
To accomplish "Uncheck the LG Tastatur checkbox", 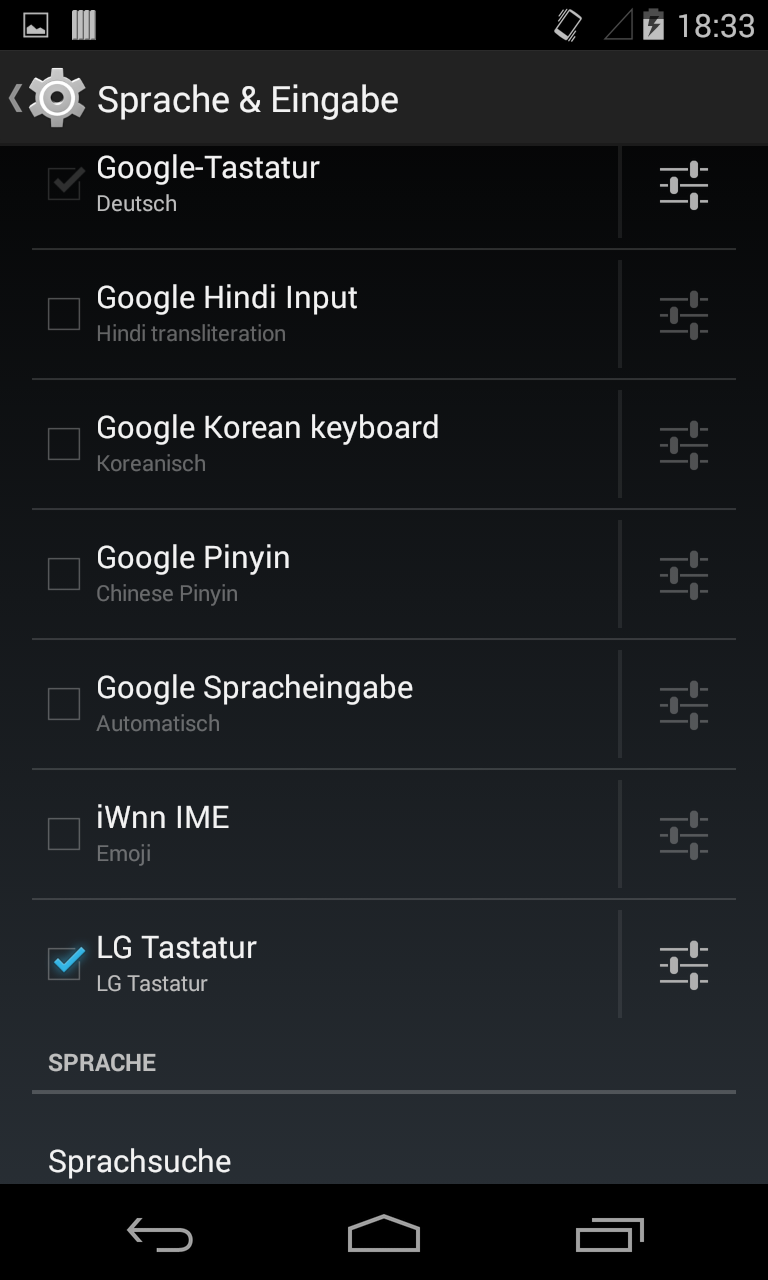I will click(x=64, y=964).
